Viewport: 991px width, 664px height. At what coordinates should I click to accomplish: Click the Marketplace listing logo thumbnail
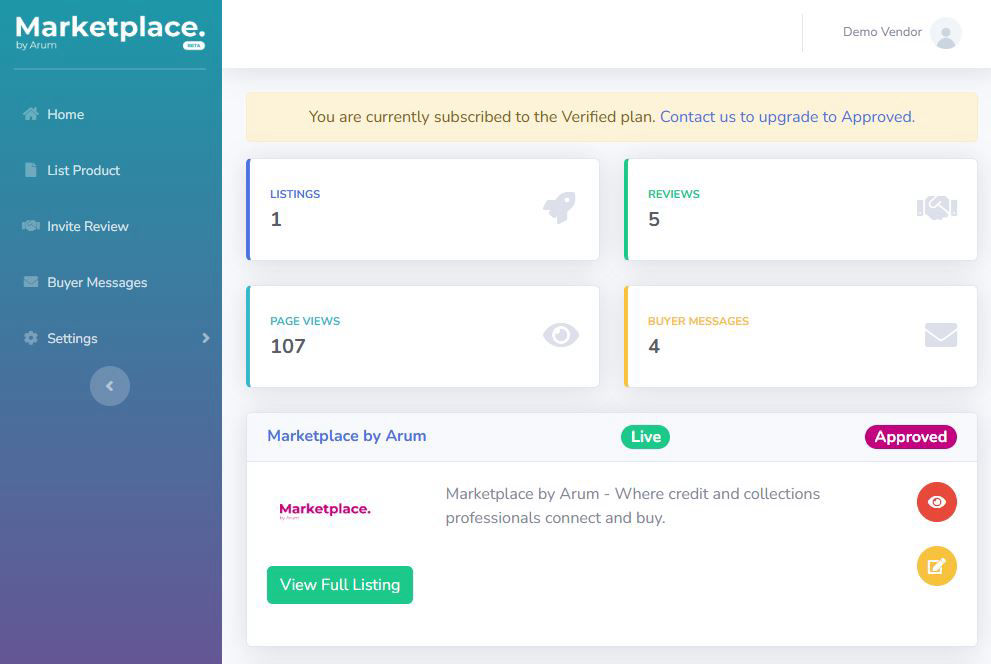pos(325,510)
